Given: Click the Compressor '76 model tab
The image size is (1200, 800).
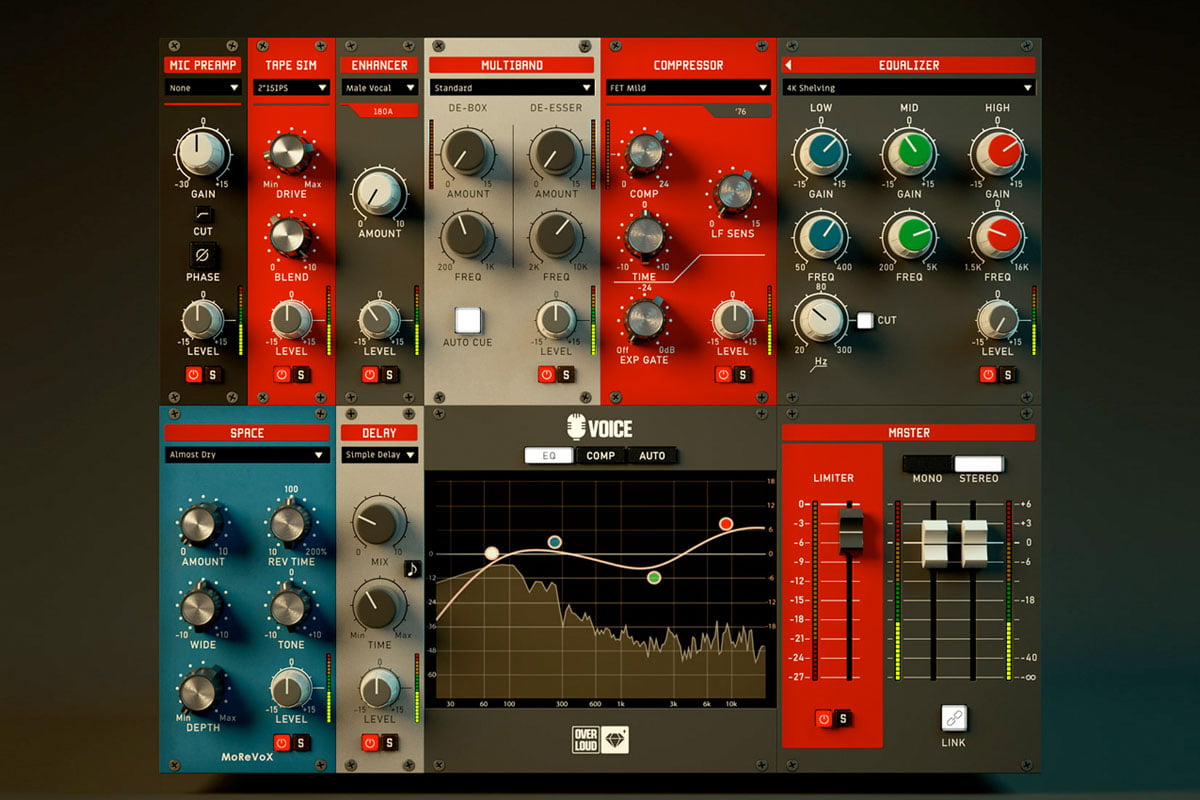Looking at the screenshot, I should [742, 111].
